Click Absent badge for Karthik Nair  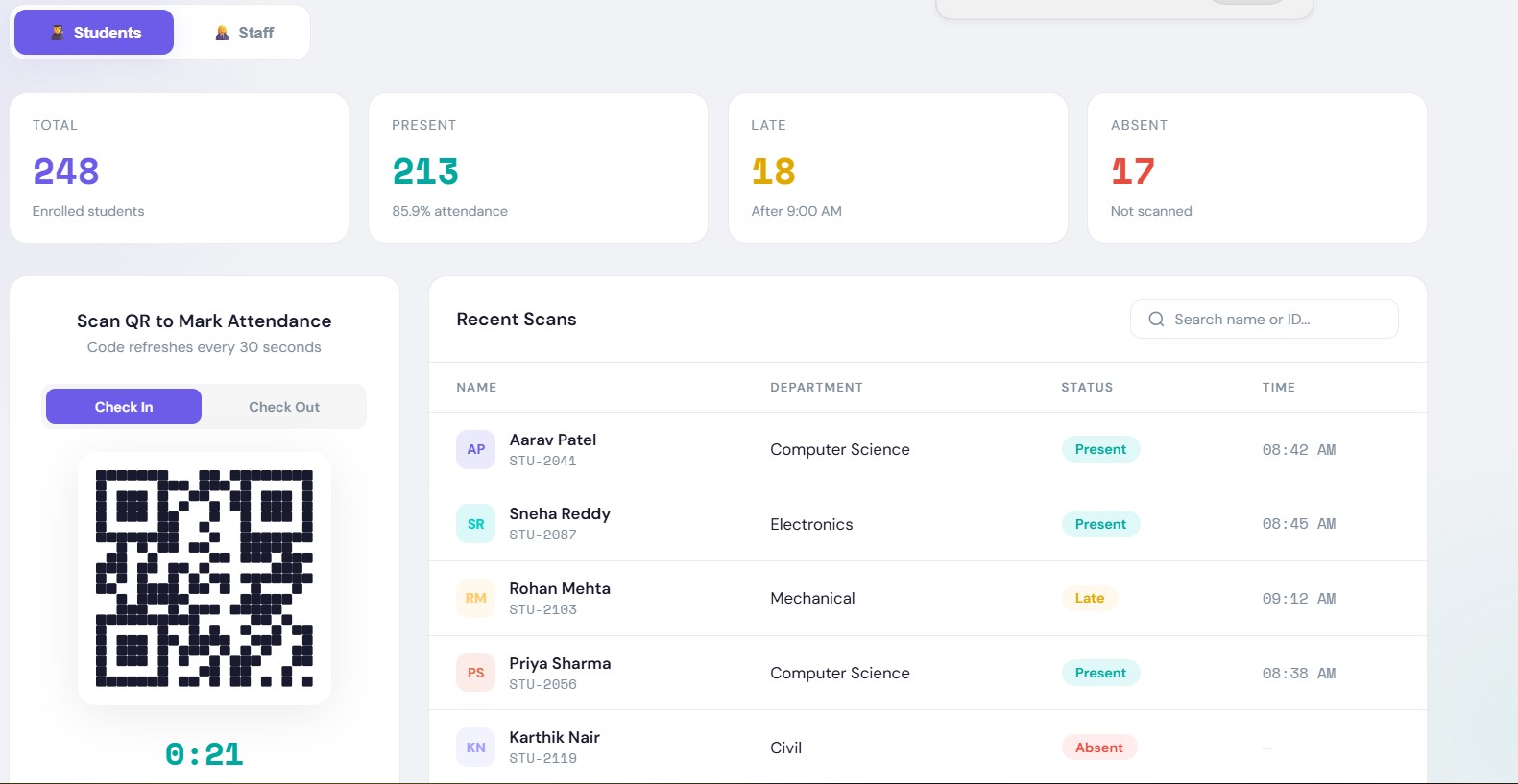(x=1099, y=748)
